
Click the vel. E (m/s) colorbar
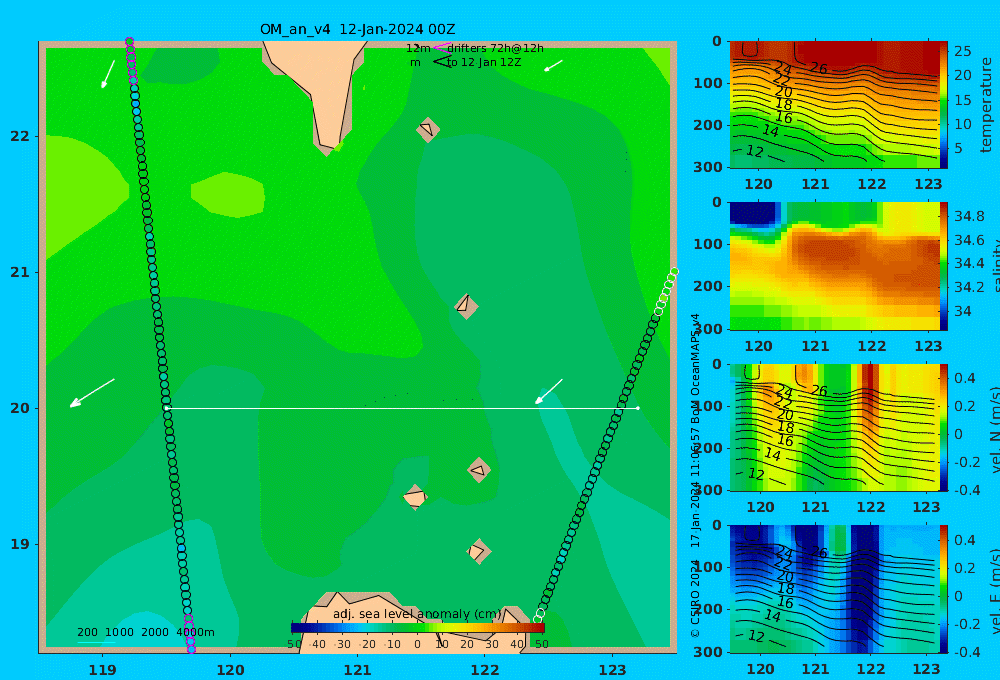click(x=944, y=589)
